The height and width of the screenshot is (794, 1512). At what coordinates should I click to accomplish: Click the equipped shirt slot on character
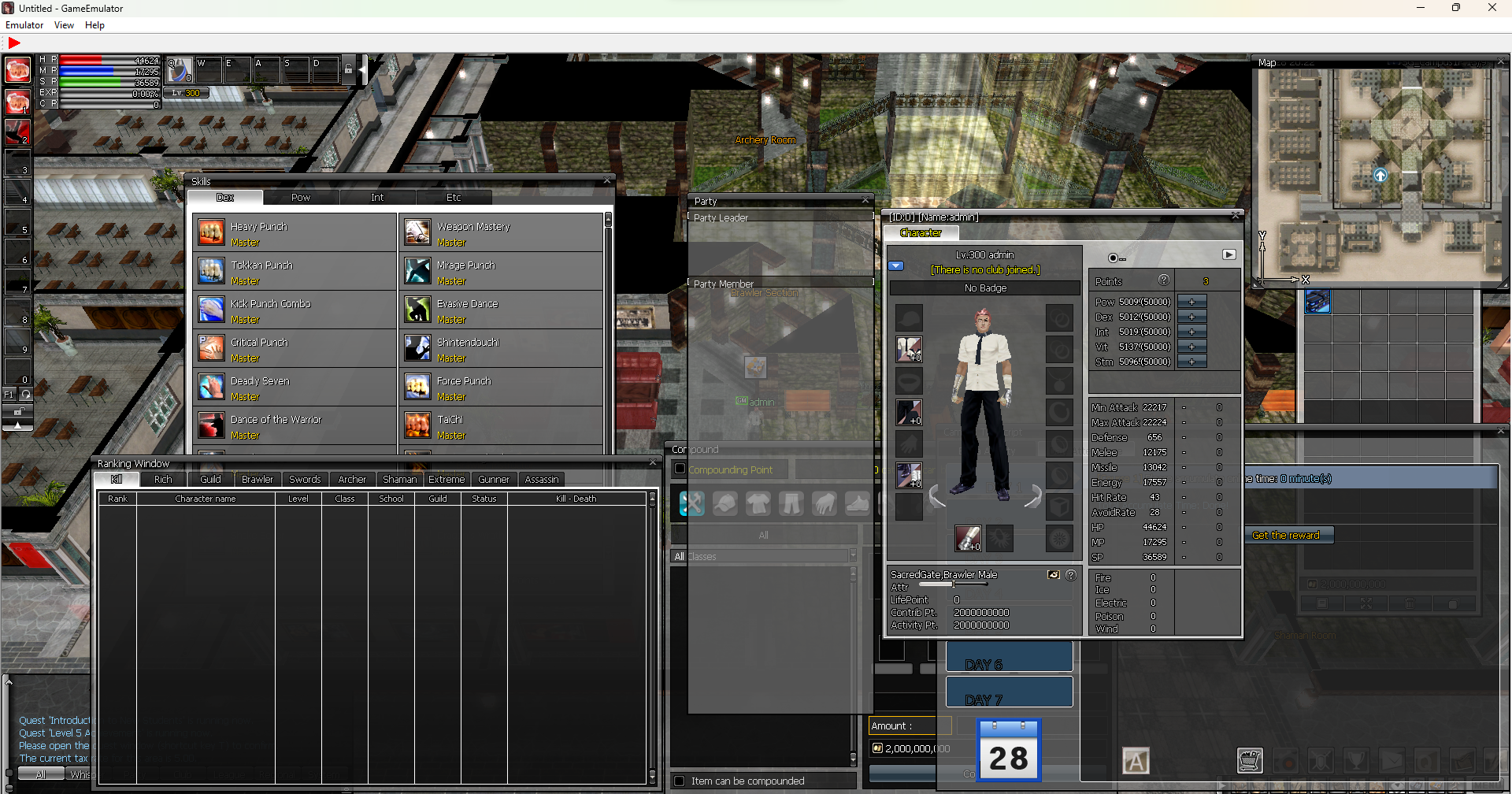[909, 349]
